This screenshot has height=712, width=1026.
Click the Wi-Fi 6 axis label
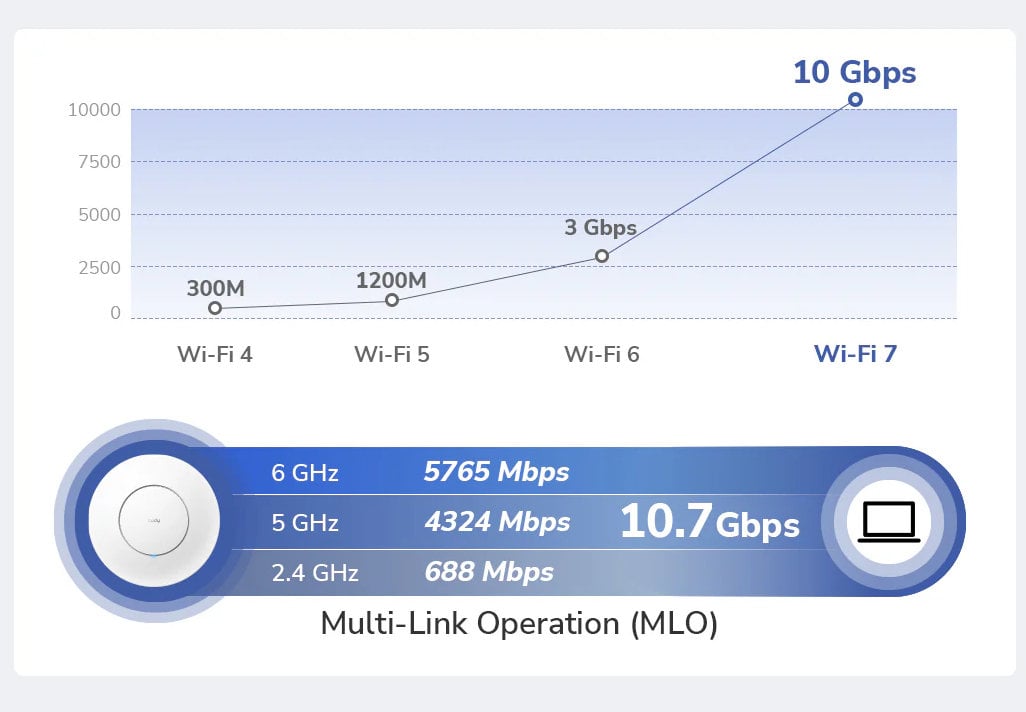pyautogui.click(x=602, y=353)
